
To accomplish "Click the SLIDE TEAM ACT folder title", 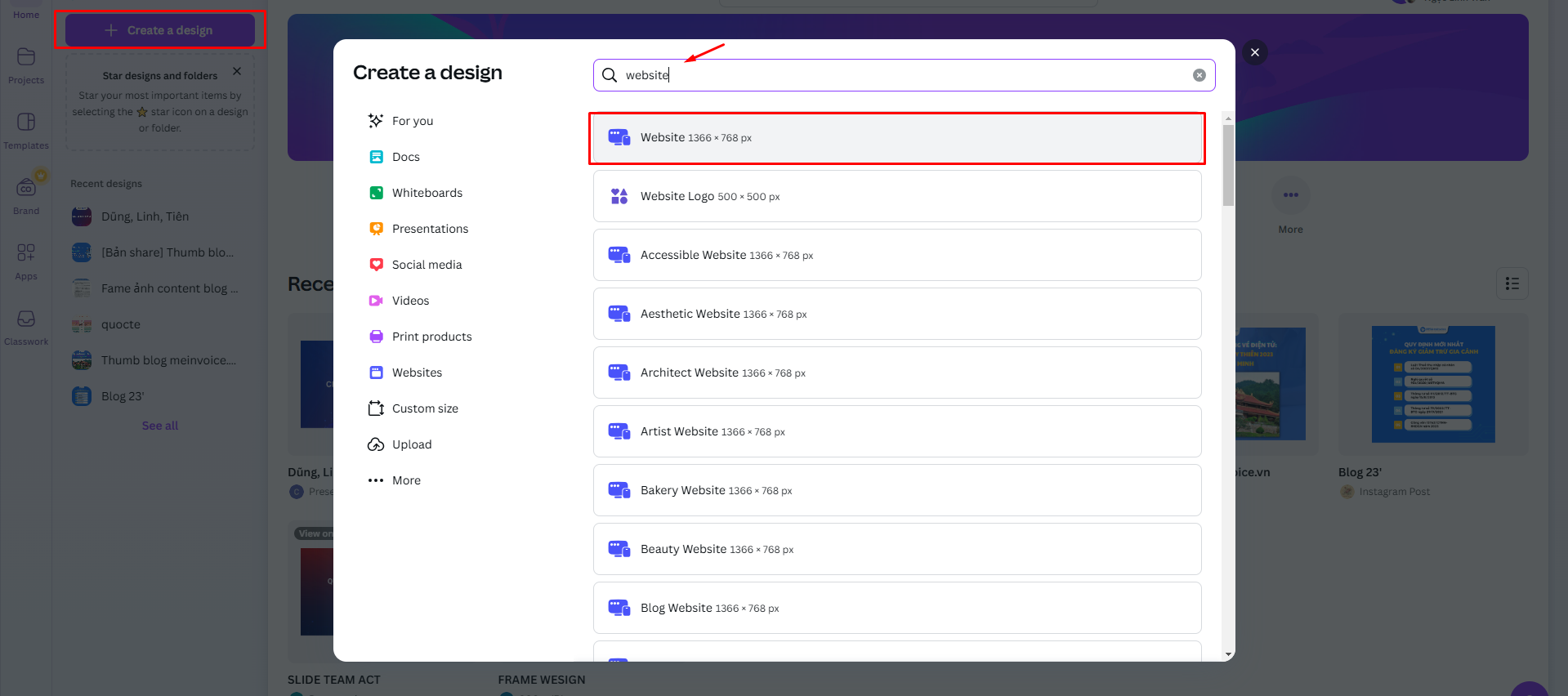I will [334, 680].
